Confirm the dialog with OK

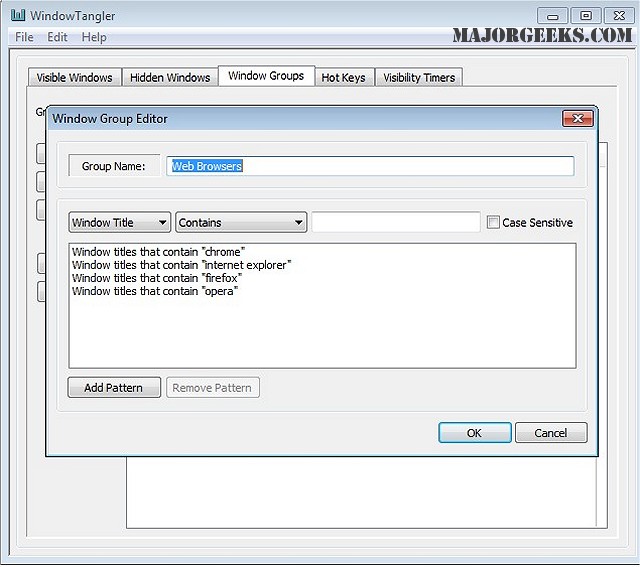[x=475, y=432]
